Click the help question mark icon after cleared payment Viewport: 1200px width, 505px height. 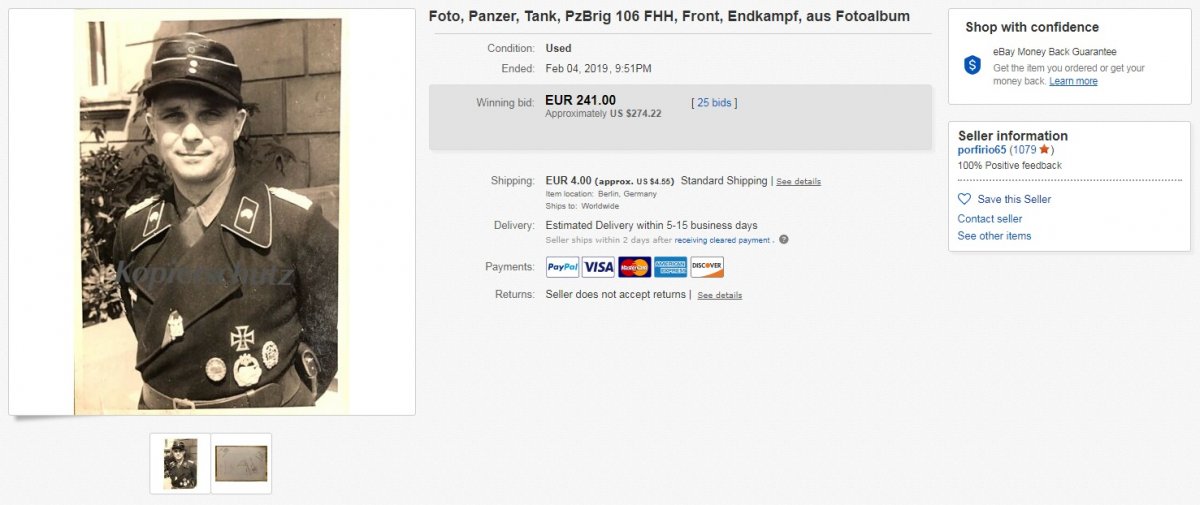pyautogui.click(x=784, y=240)
